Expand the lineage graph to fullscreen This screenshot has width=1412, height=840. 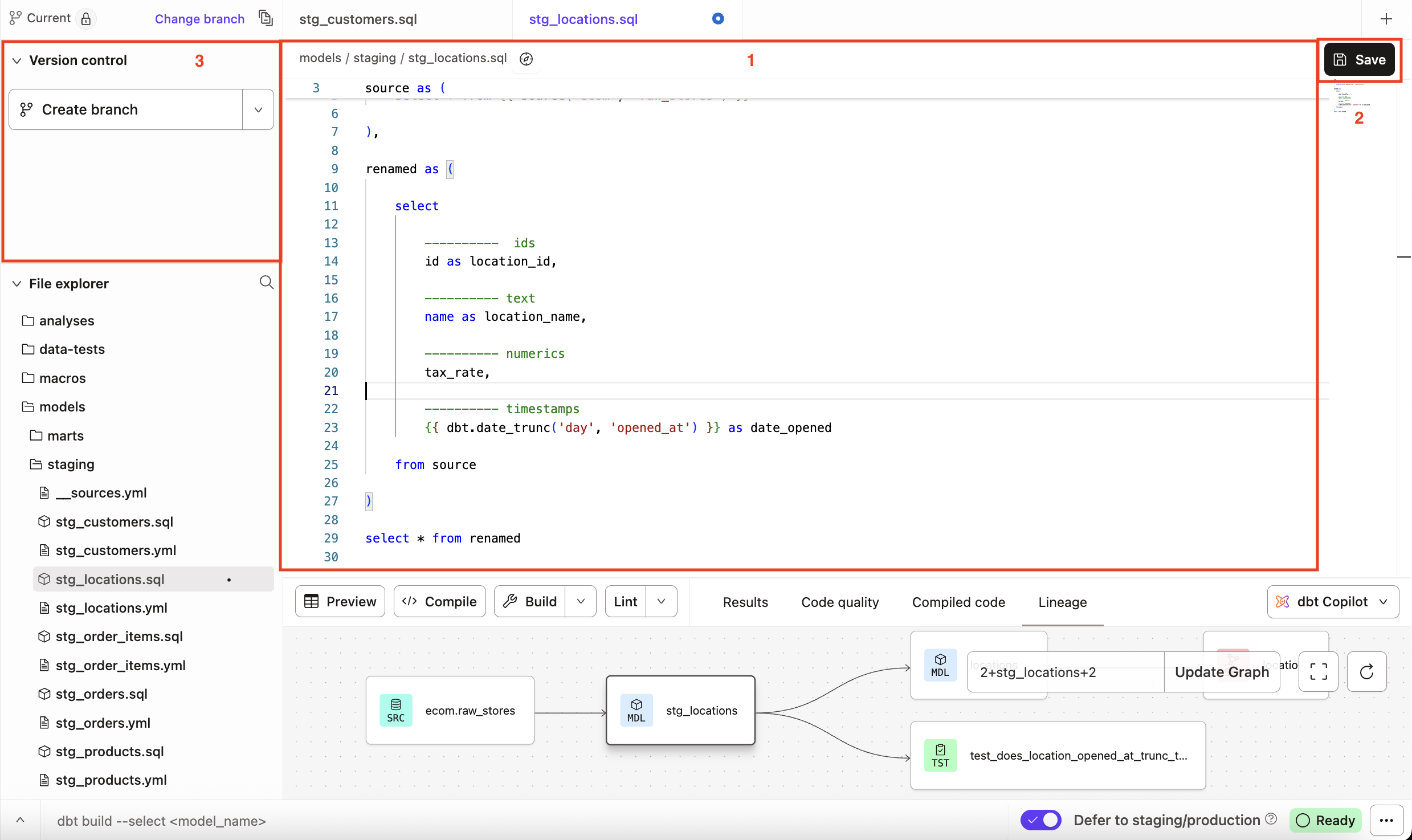[x=1318, y=671]
